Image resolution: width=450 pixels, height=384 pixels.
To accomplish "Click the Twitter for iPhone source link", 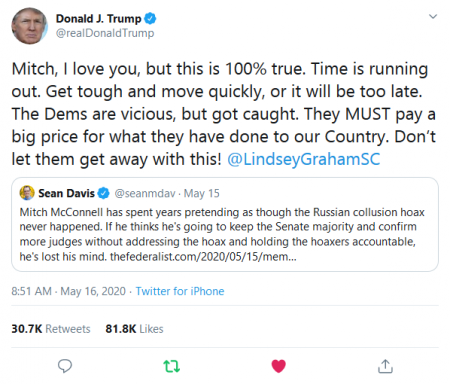I will click(x=180, y=291).
